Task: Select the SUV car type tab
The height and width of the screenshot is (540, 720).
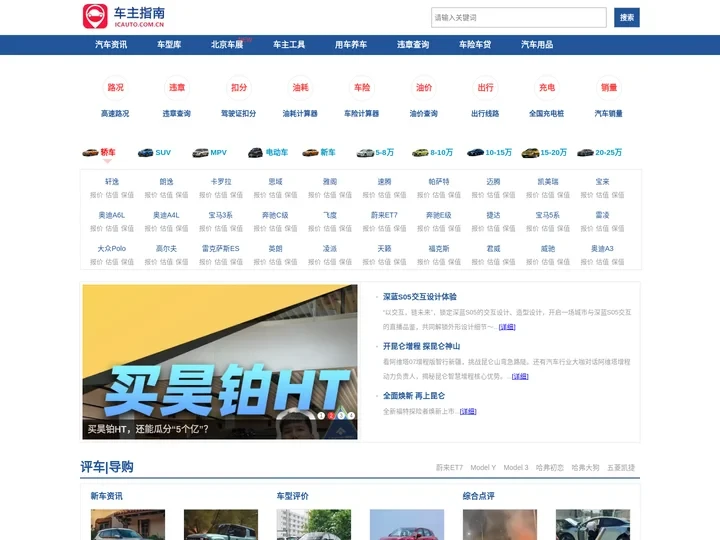Action: 154,152
